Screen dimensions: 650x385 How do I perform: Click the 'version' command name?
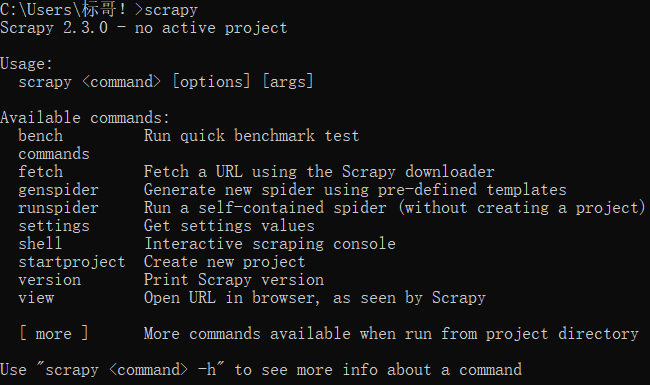[50, 280]
